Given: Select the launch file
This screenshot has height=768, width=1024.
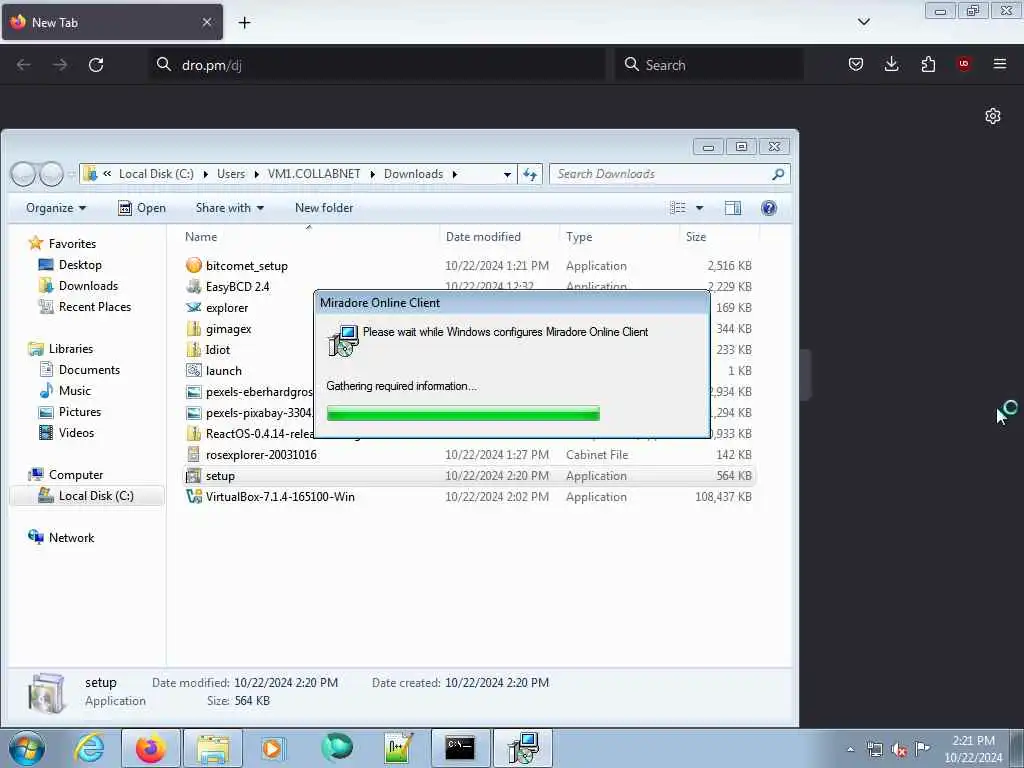Looking at the screenshot, I should (x=223, y=371).
